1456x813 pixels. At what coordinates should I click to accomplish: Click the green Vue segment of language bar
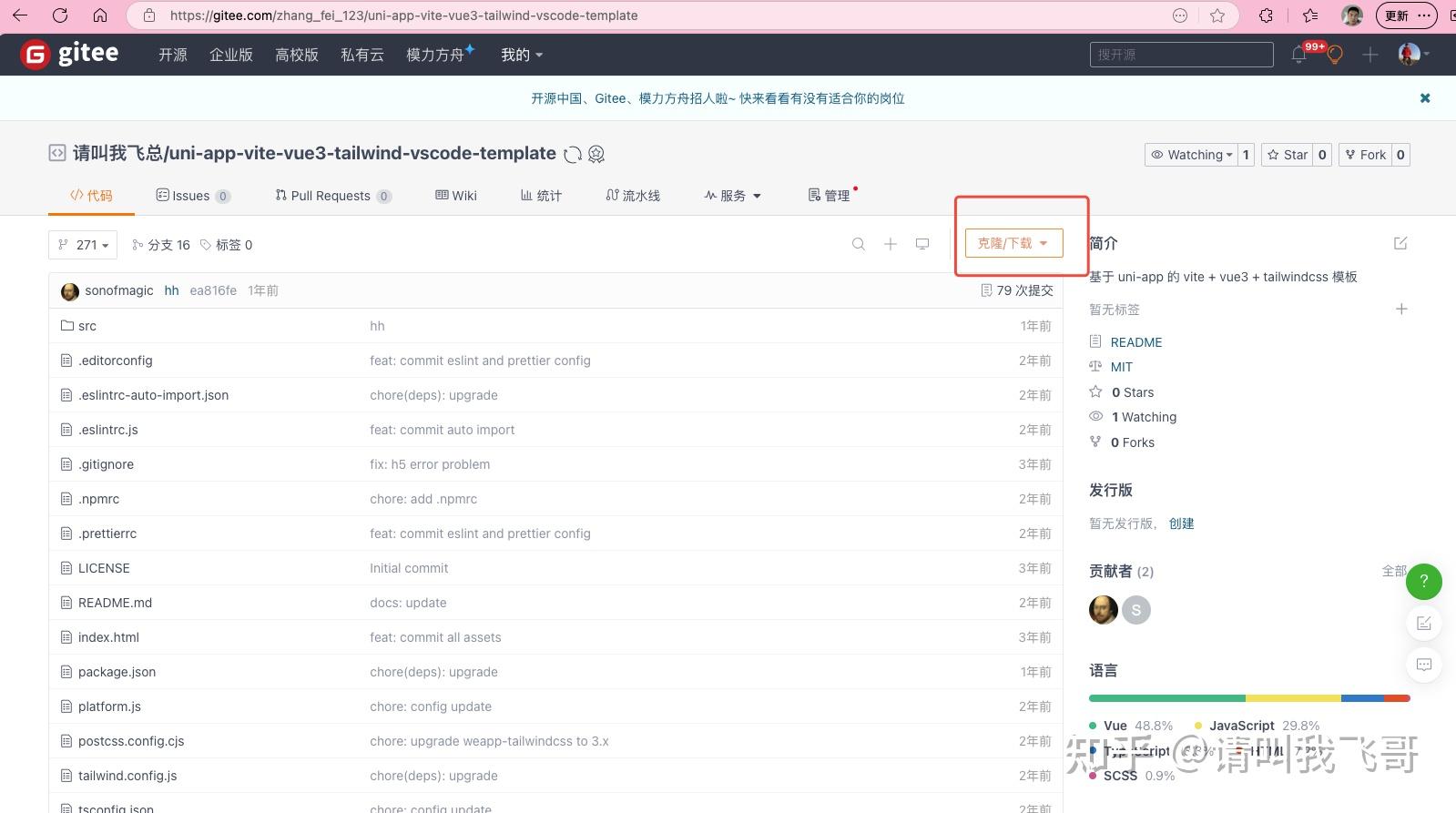point(1167,698)
